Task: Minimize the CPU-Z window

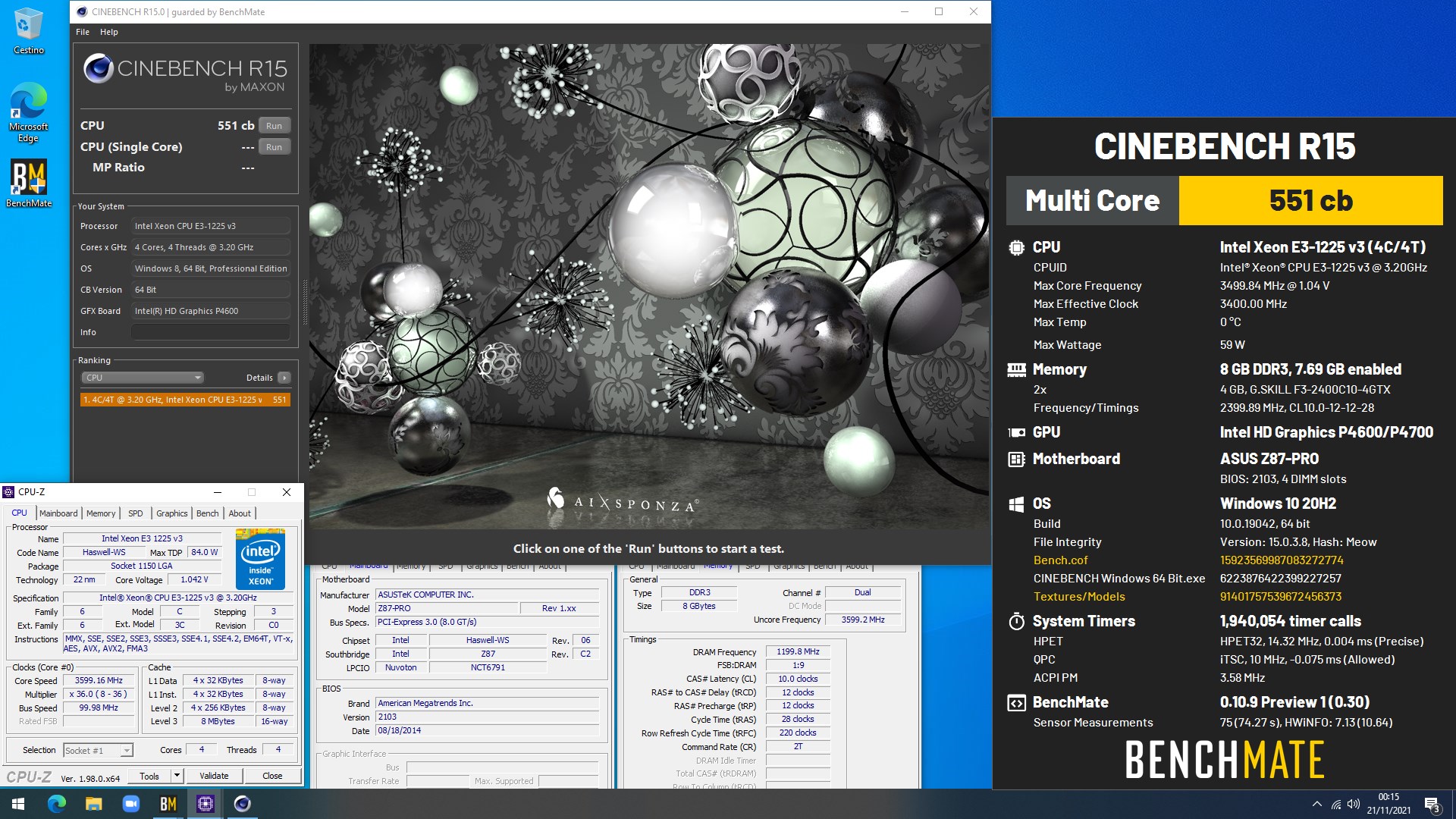Action: pyautogui.click(x=217, y=492)
